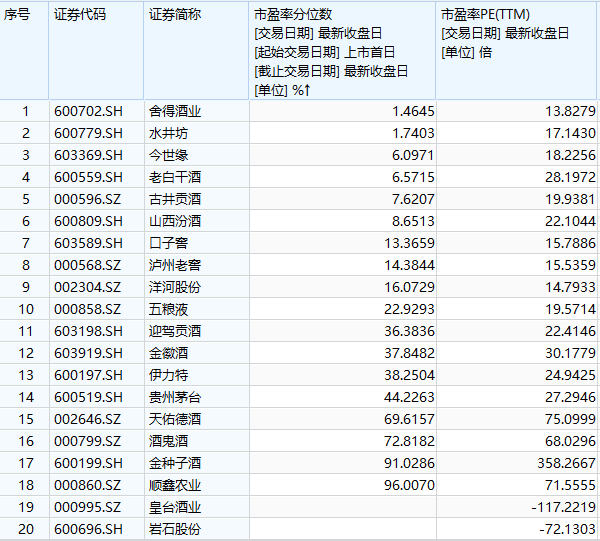Select the 五粮液 row name cell
Image resolution: width=600 pixels, height=541 pixels.
168,309
